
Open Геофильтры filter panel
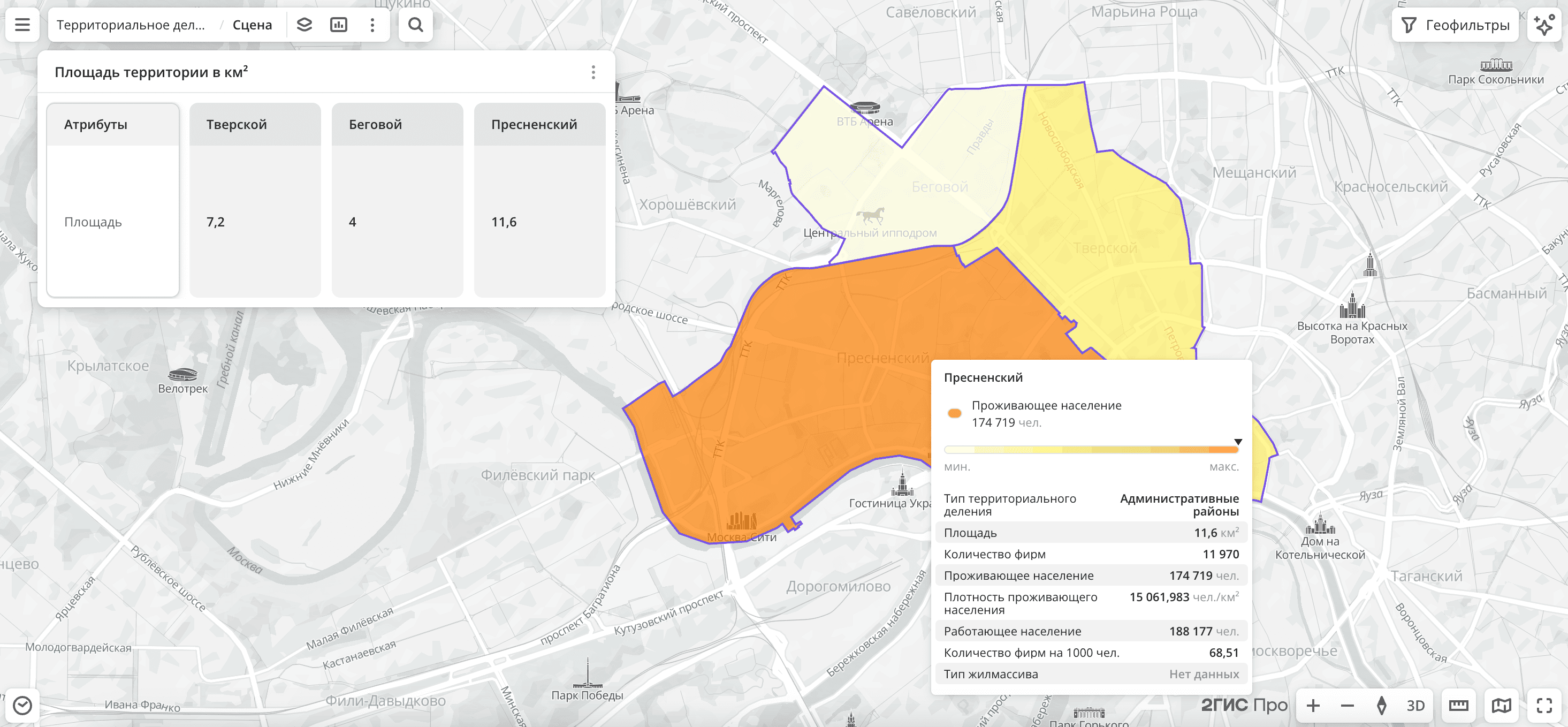click(1456, 25)
